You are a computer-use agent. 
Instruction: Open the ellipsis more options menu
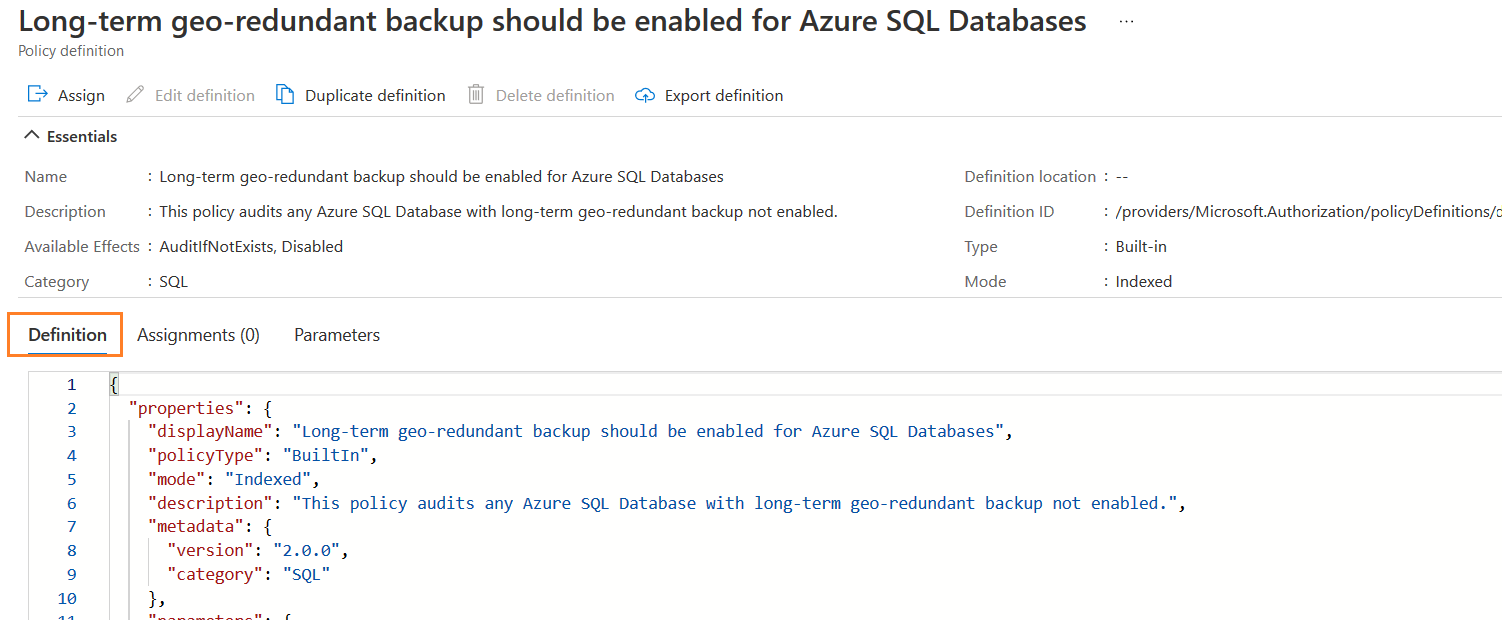point(1126,22)
